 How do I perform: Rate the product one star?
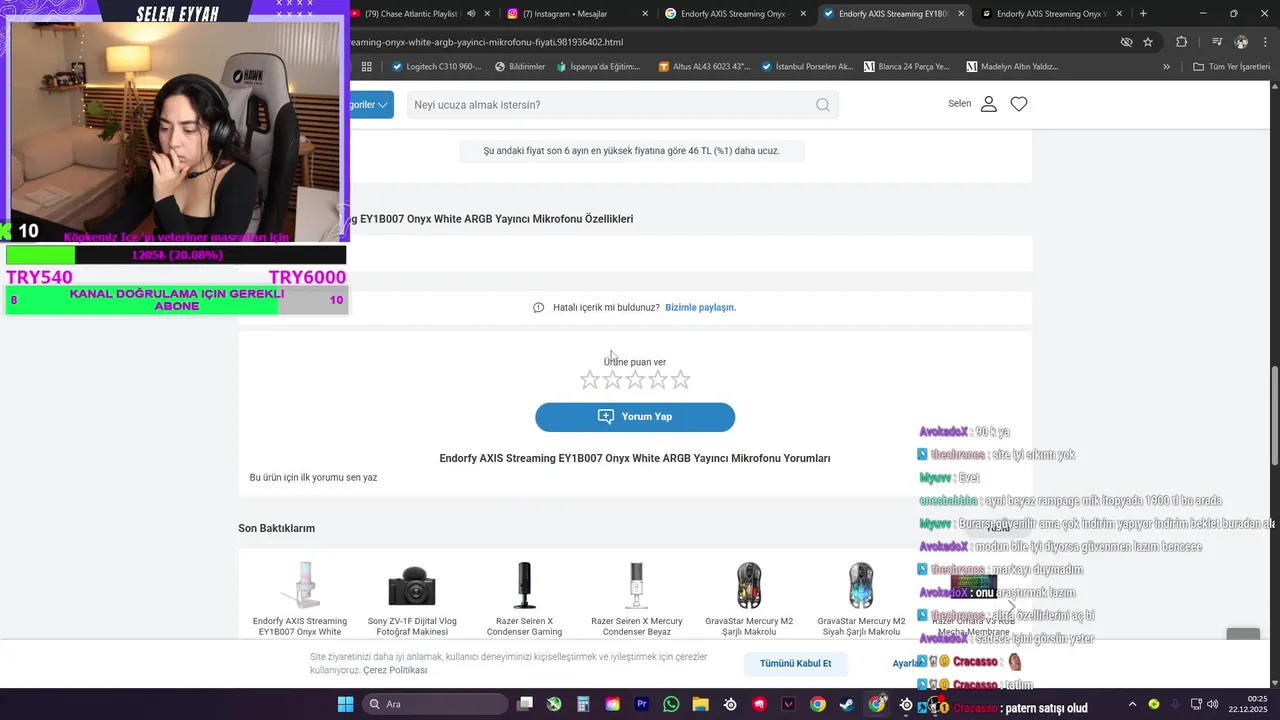coord(589,380)
